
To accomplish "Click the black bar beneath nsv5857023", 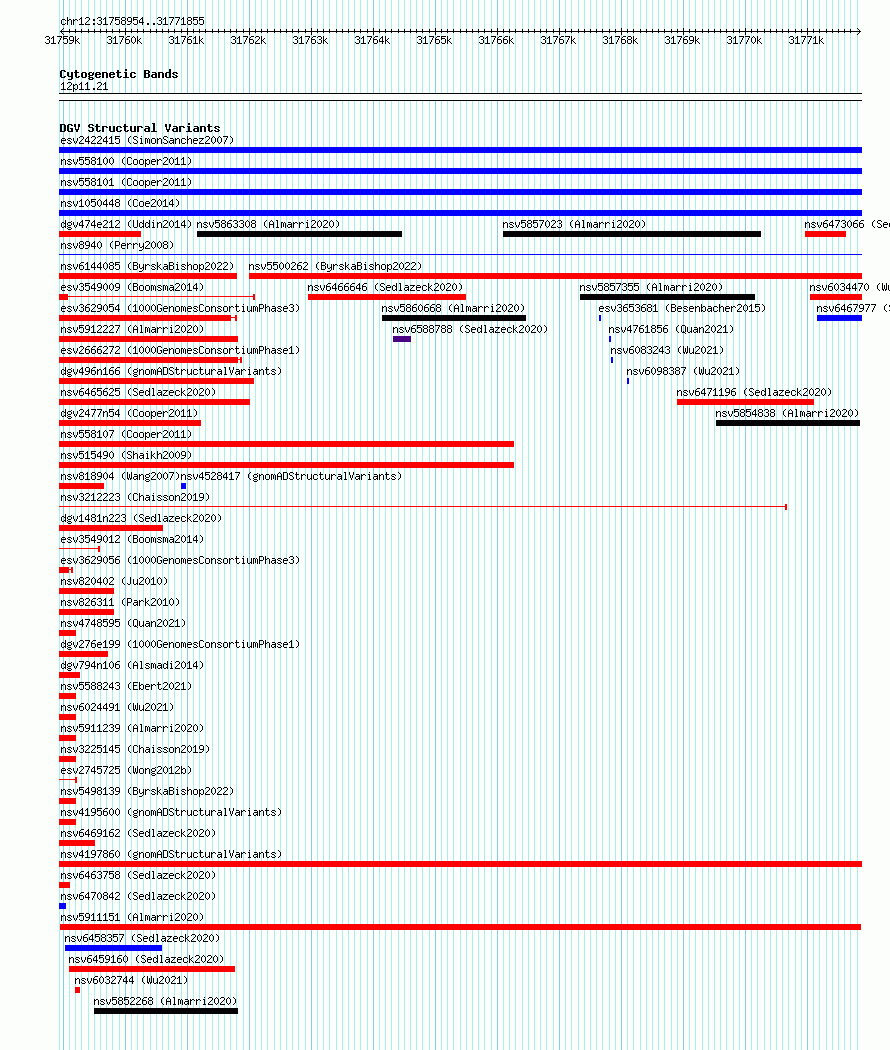I will (x=632, y=234).
